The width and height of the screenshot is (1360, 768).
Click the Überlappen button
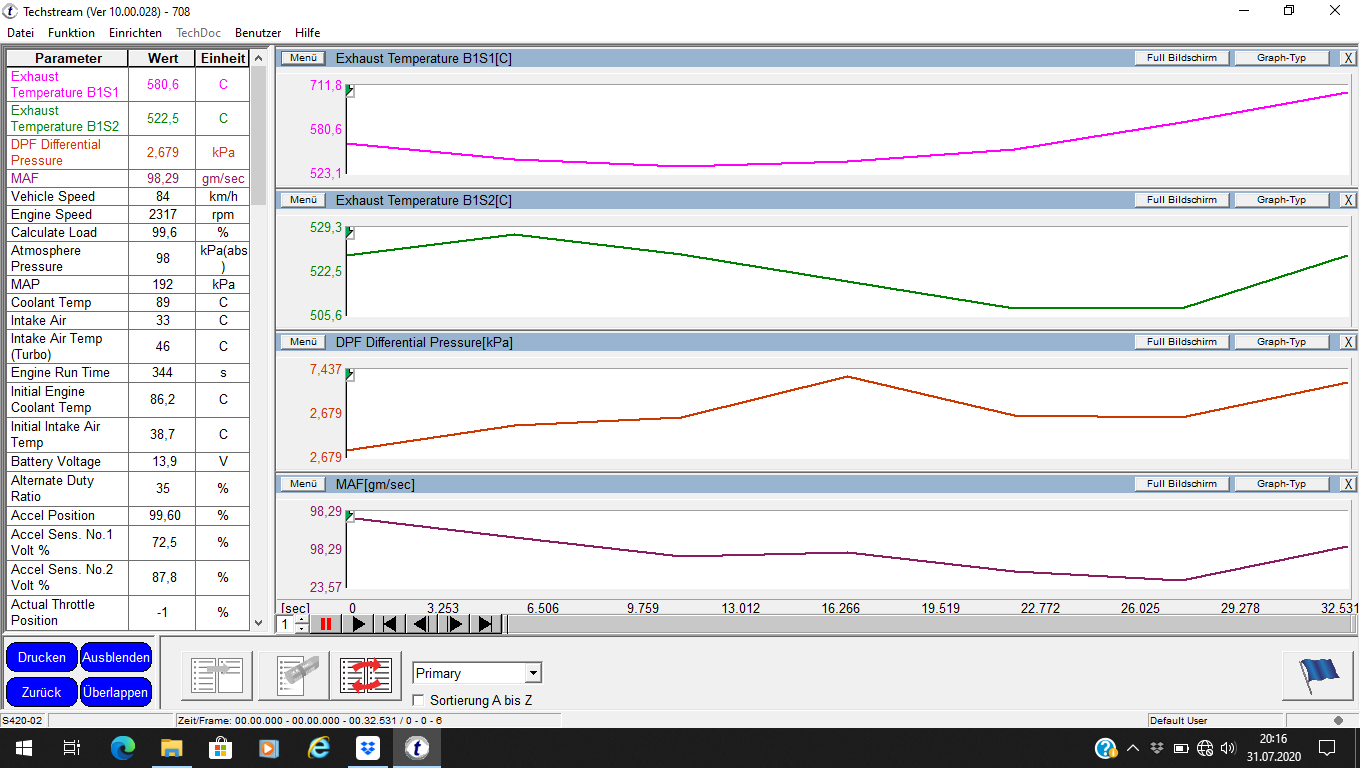[116, 692]
